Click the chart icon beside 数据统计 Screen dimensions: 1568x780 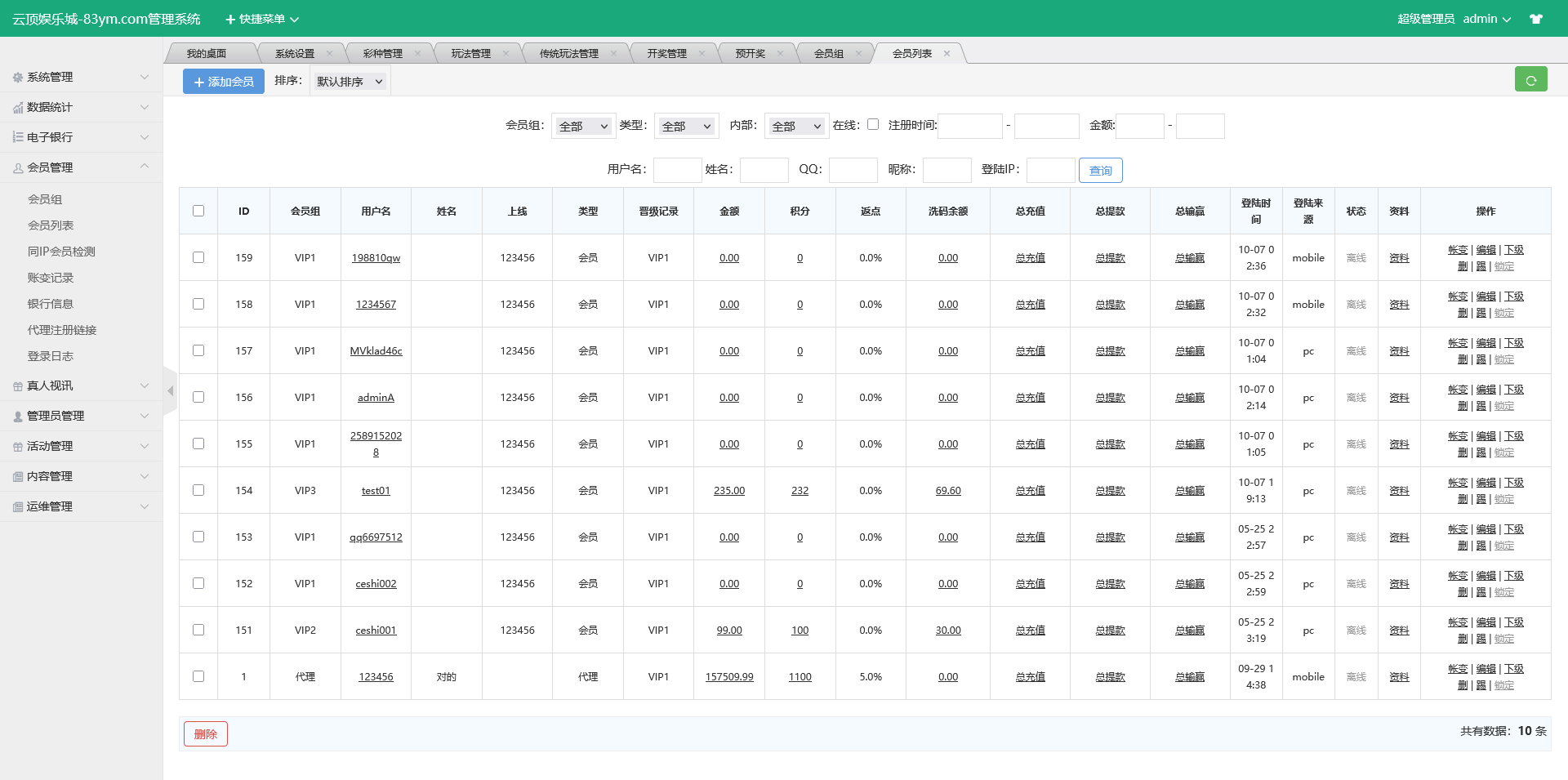point(18,107)
